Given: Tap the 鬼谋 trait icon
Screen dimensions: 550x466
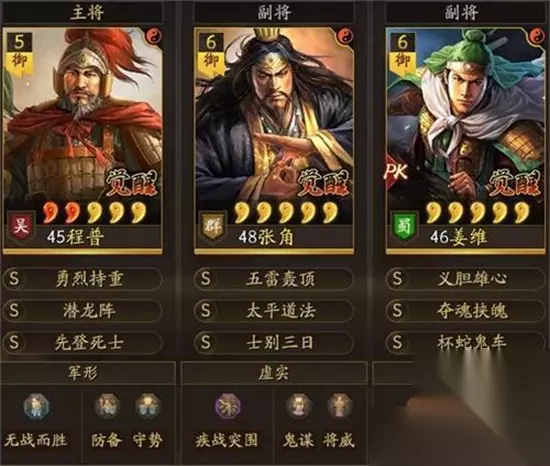Looking at the screenshot, I should point(298,407).
